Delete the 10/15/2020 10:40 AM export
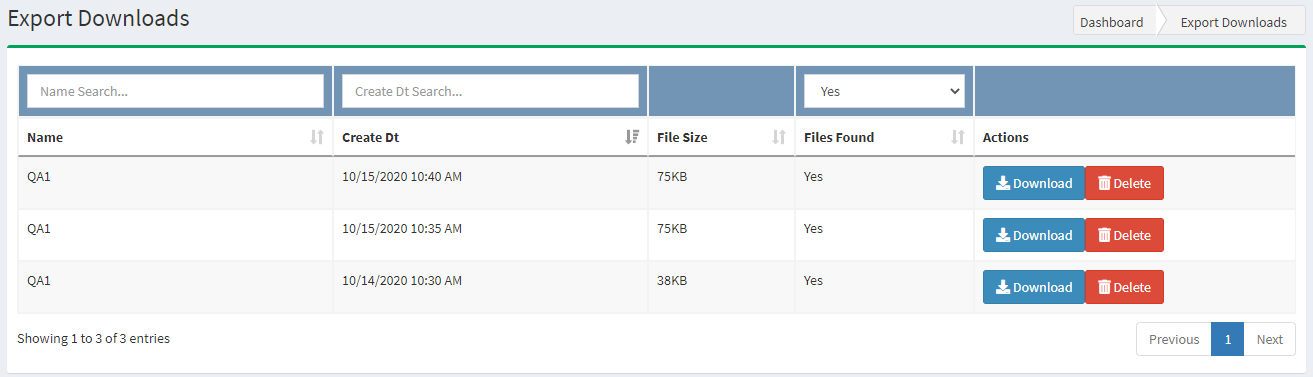 (1124, 183)
